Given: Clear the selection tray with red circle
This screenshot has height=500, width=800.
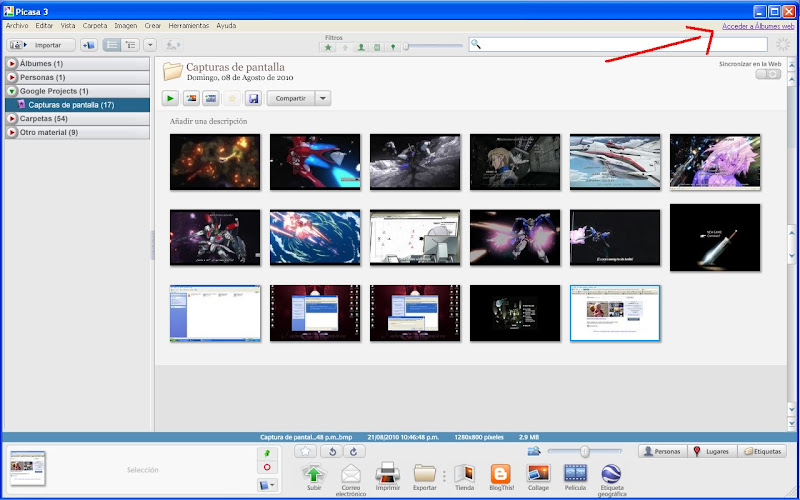Looking at the screenshot, I should tap(267, 467).
